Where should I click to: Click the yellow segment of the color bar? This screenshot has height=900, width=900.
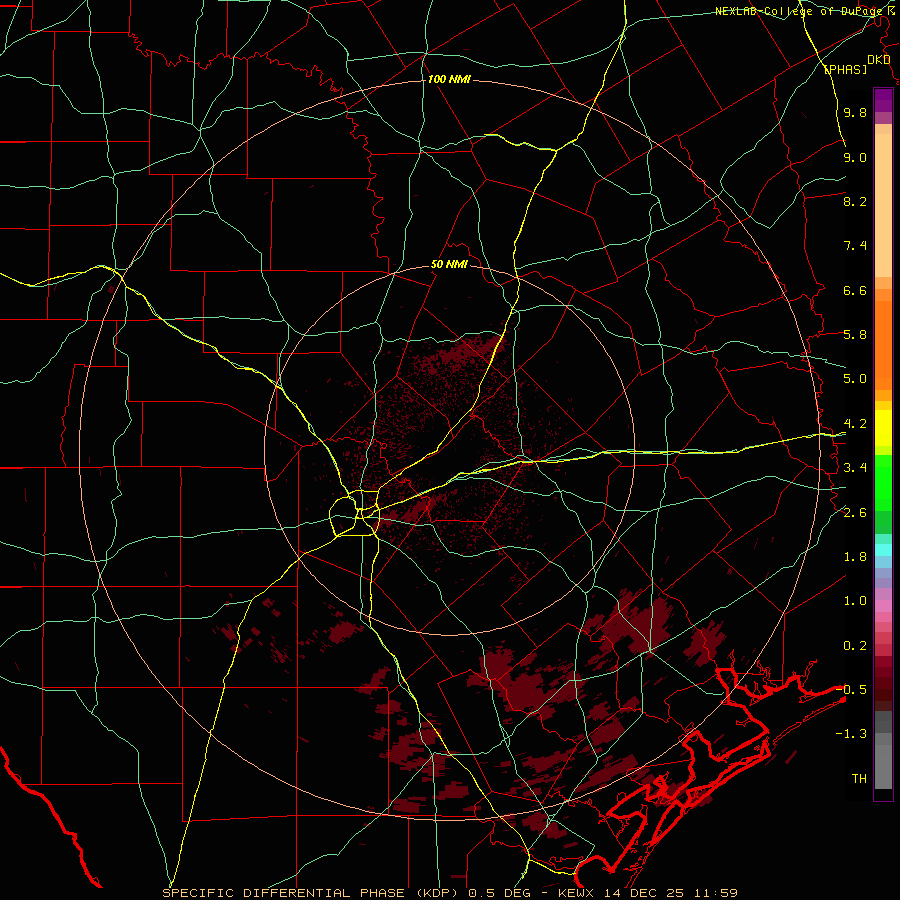coord(883,428)
